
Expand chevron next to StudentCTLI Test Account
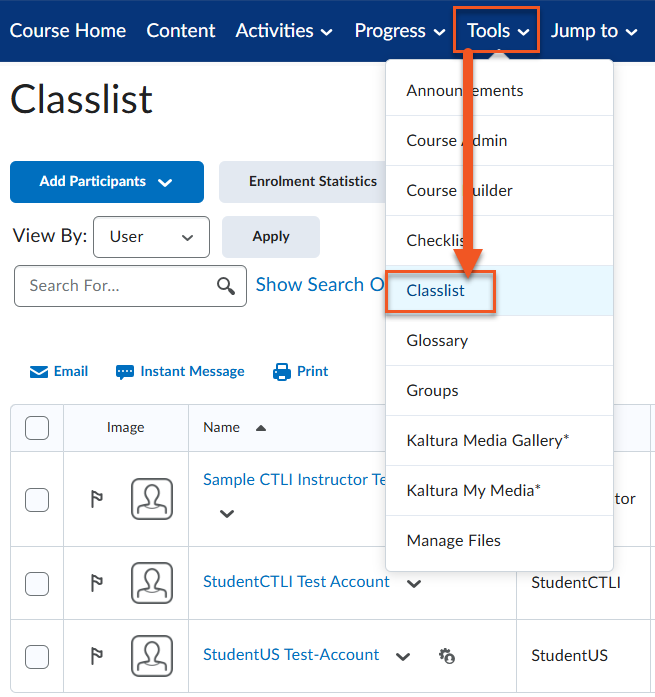[414, 583]
